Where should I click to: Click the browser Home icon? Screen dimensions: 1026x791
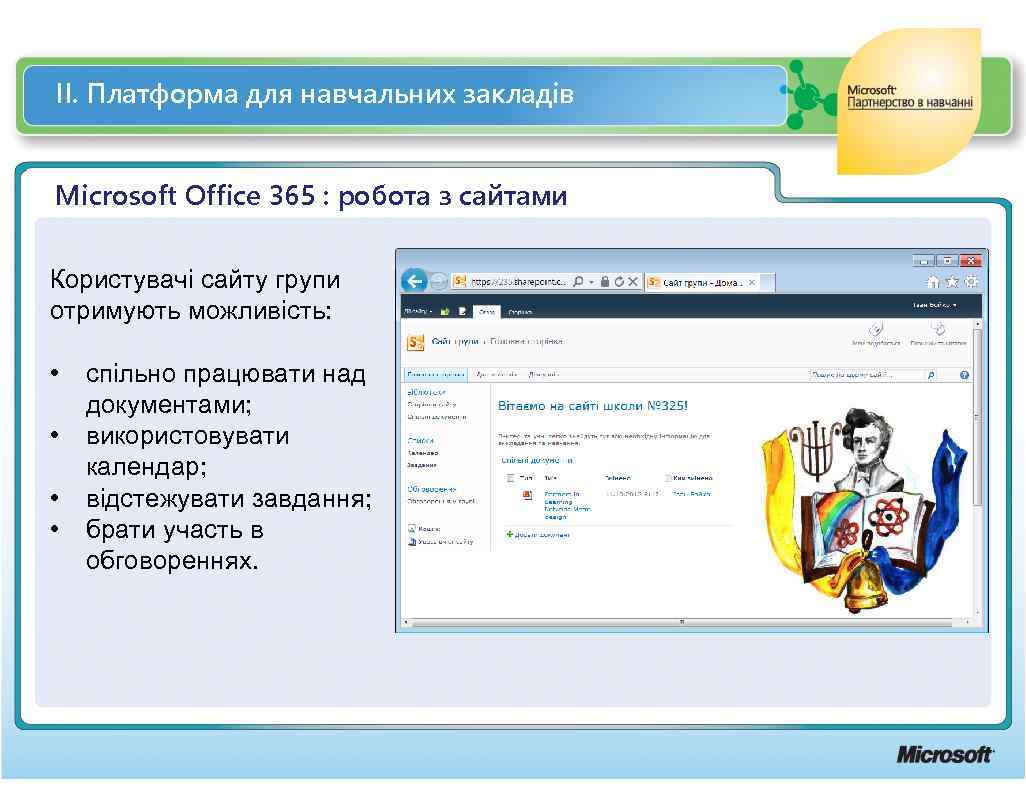pos(933,282)
